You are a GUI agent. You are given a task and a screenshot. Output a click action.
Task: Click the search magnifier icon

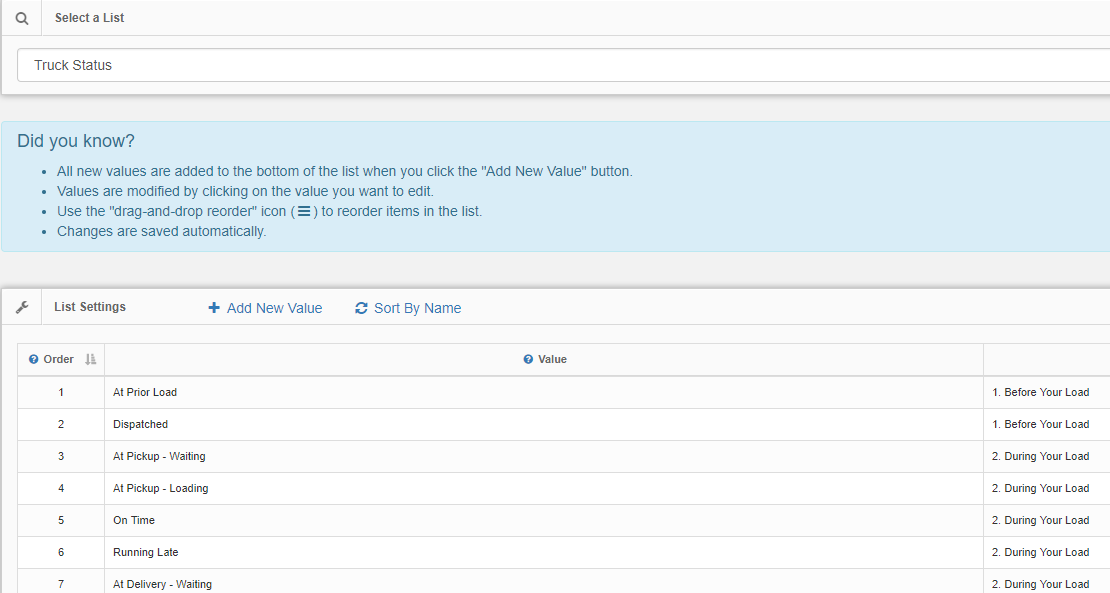[22, 18]
